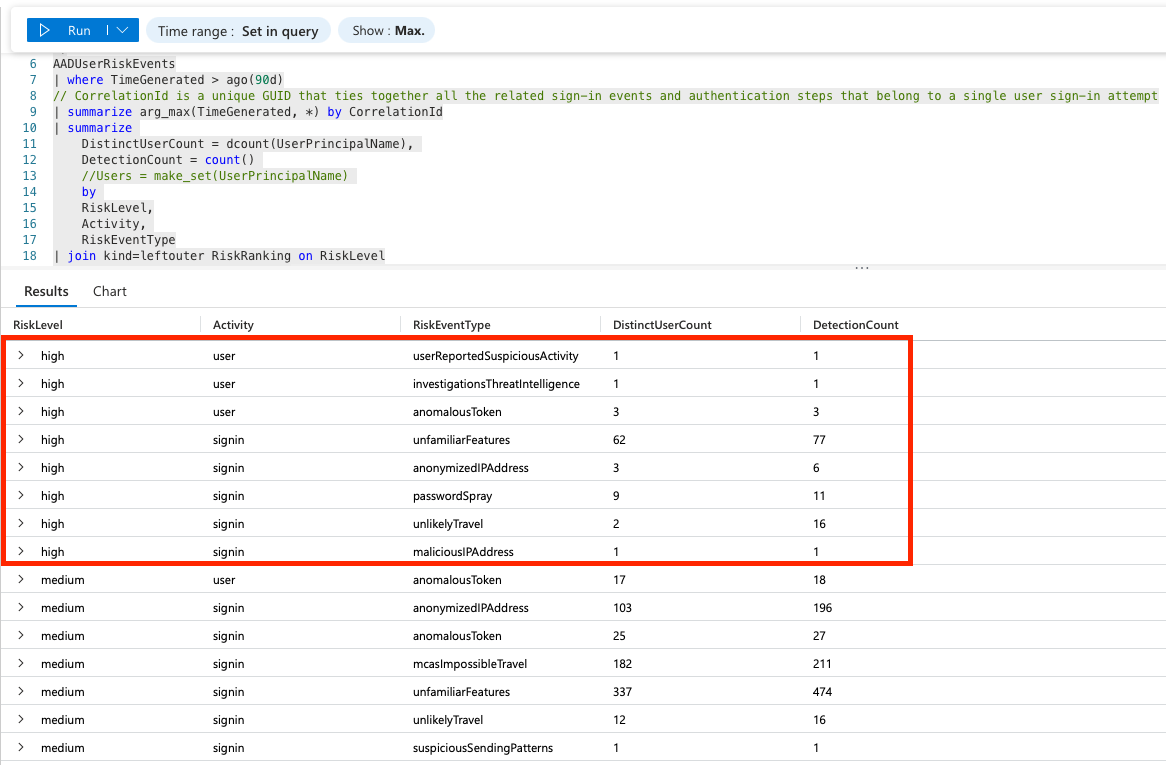Click the Run query button
This screenshot has height=765, width=1166.
66,31
